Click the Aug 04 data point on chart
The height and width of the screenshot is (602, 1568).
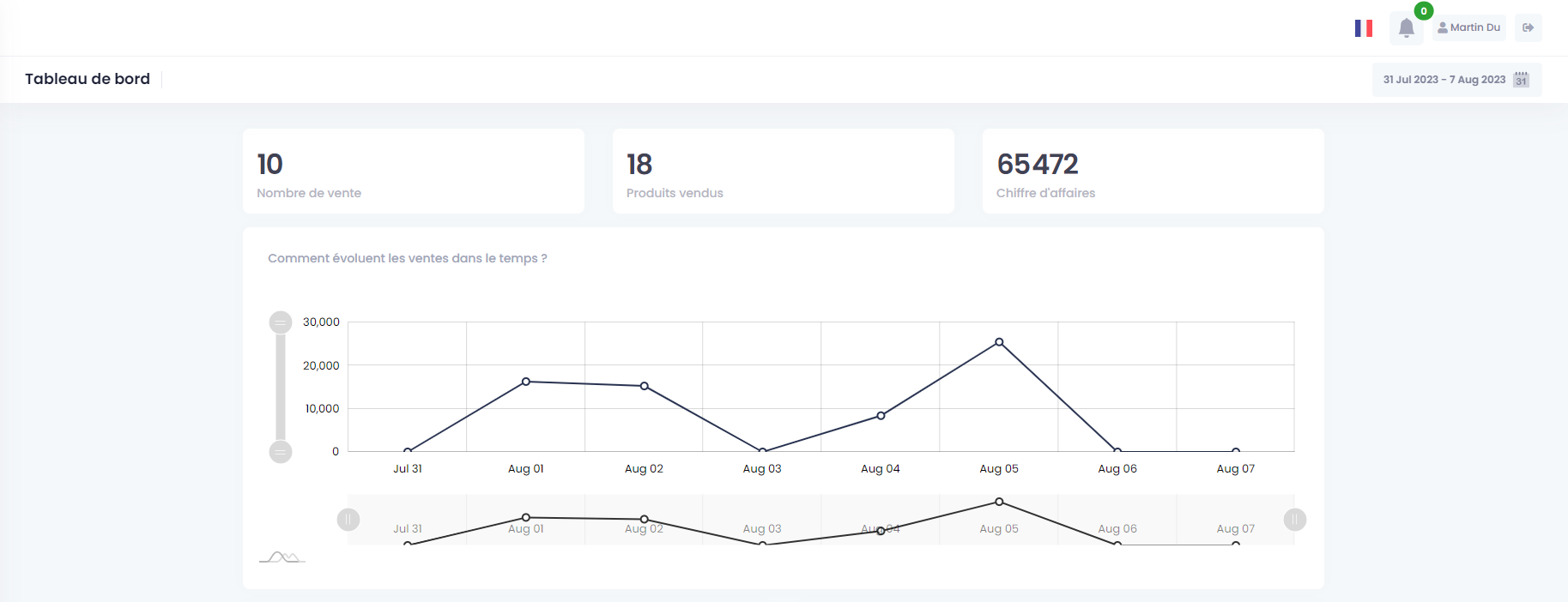pyautogui.click(x=881, y=416)
